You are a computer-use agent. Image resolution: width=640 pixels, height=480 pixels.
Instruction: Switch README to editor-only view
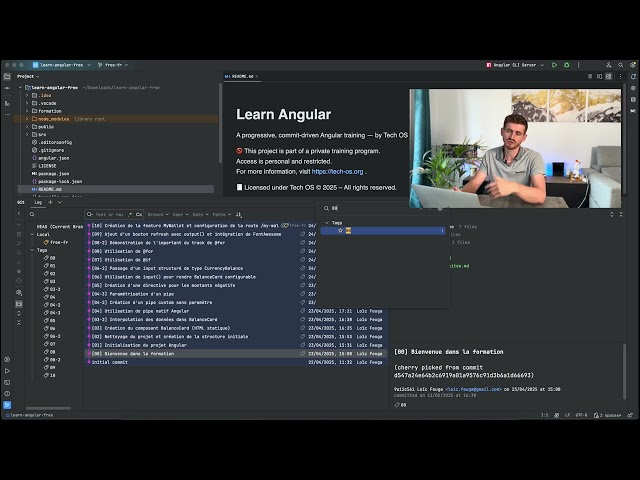(x=590, y=76)
